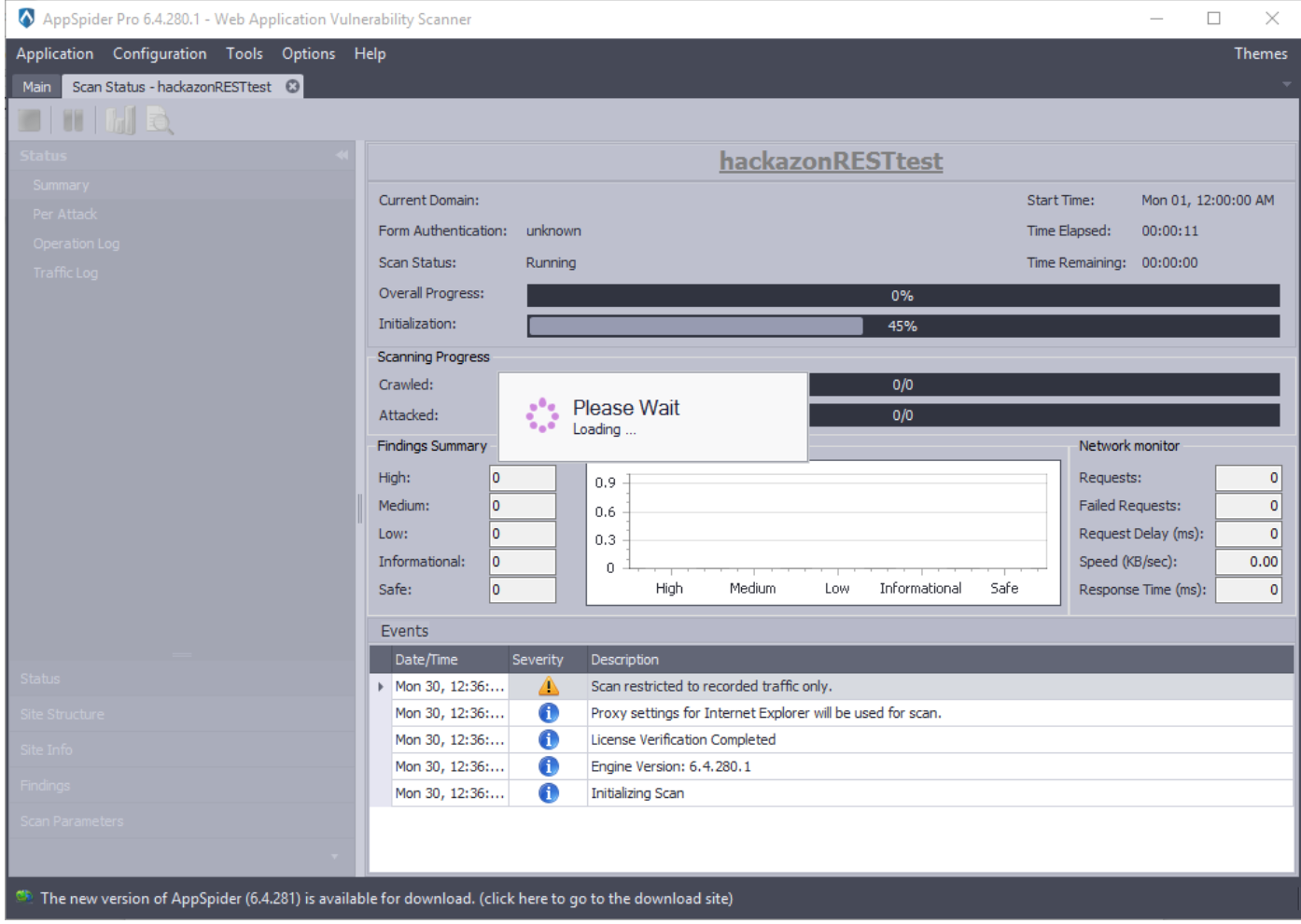The width and height of the screenshot is (1301, 924).
Task: Click the High findings count field
Action: tap(523, 479)
